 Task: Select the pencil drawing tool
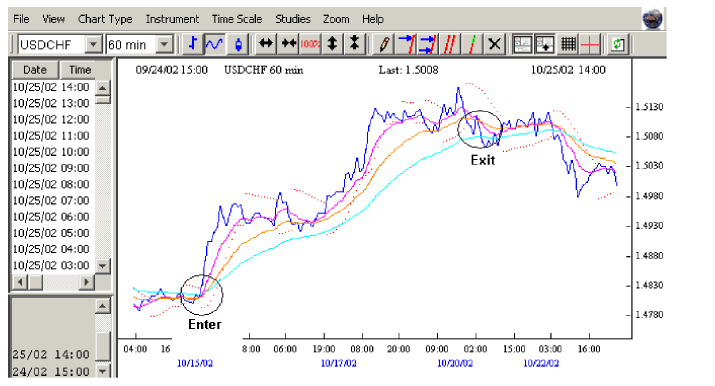tap(383, 44)
